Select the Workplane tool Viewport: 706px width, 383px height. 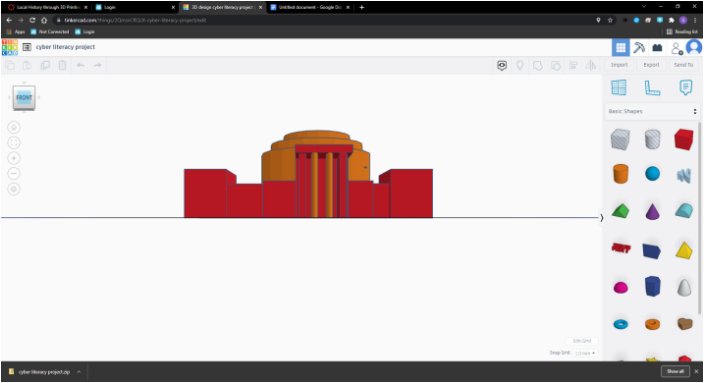pyautogui.click(x=620, y=88)
